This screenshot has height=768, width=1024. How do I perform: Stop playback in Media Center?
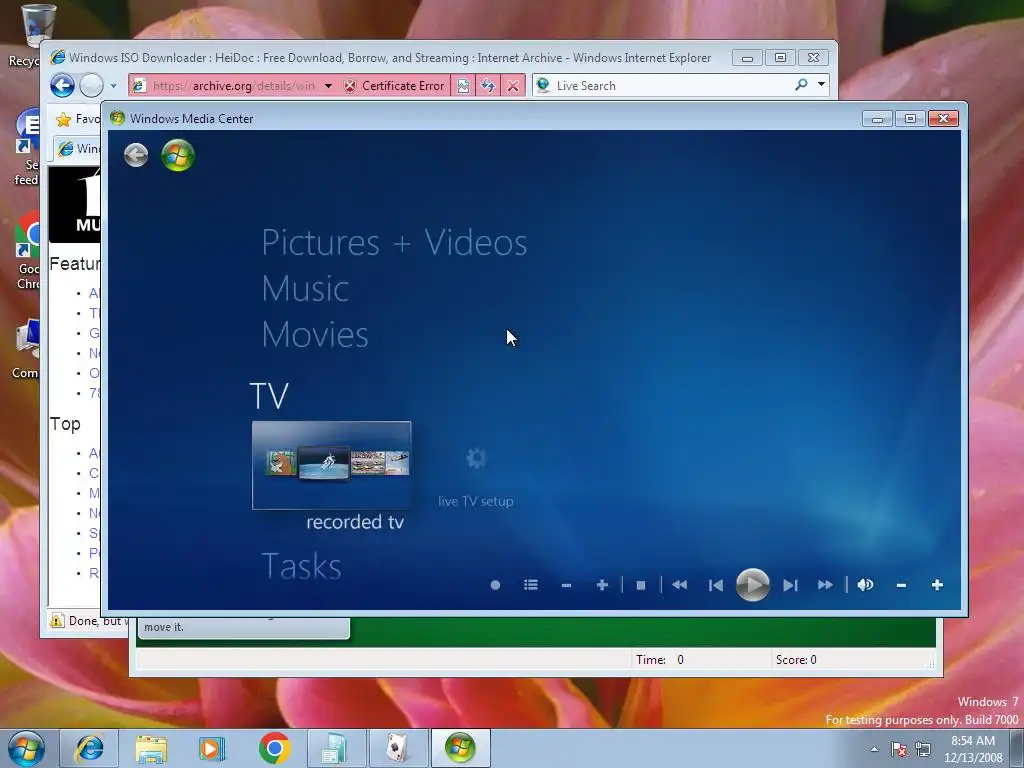[x=641, y=585]
